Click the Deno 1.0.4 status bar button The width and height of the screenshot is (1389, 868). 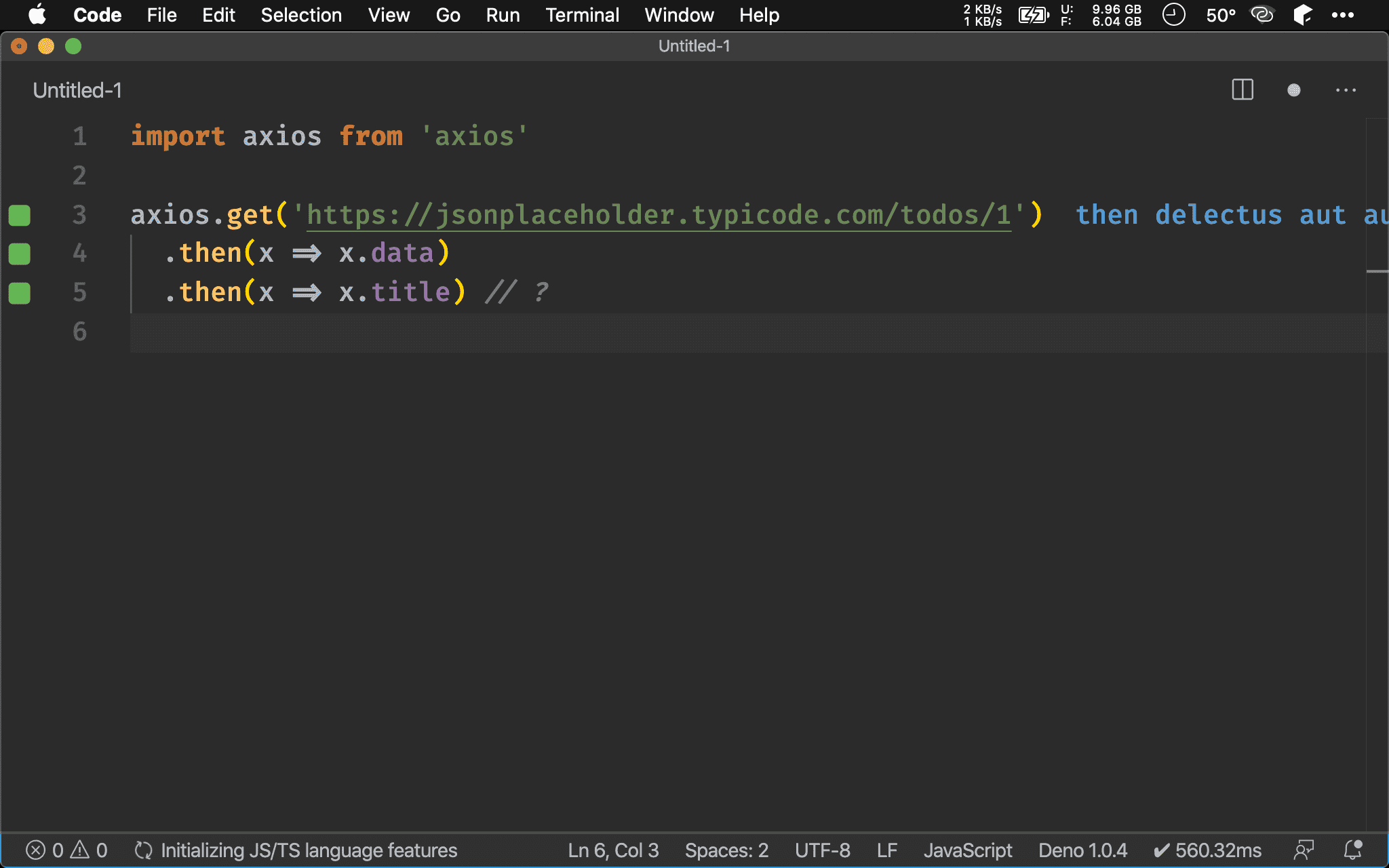pos(1083,851)
